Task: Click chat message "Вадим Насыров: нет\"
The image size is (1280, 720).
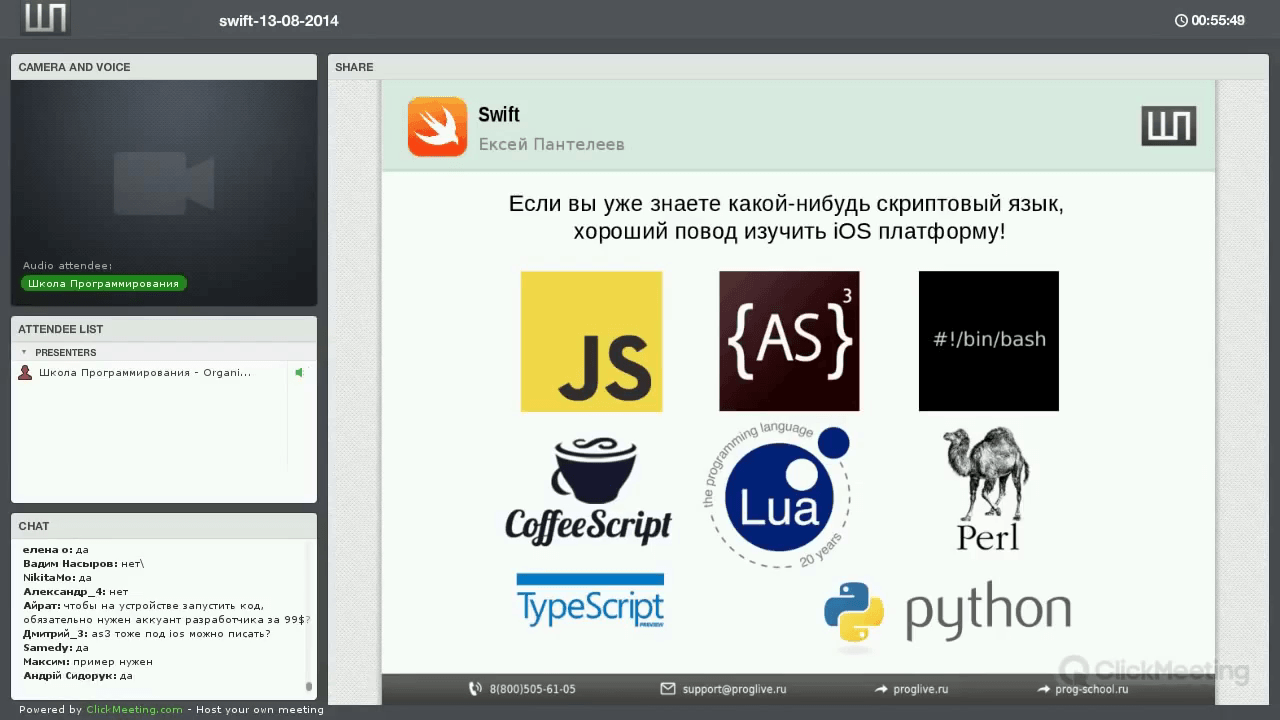Action: click(x=84, y=564)
